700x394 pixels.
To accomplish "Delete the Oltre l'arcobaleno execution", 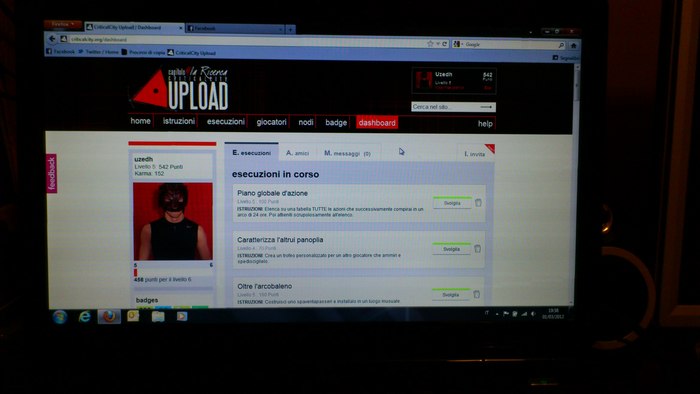I will point(476,294).
